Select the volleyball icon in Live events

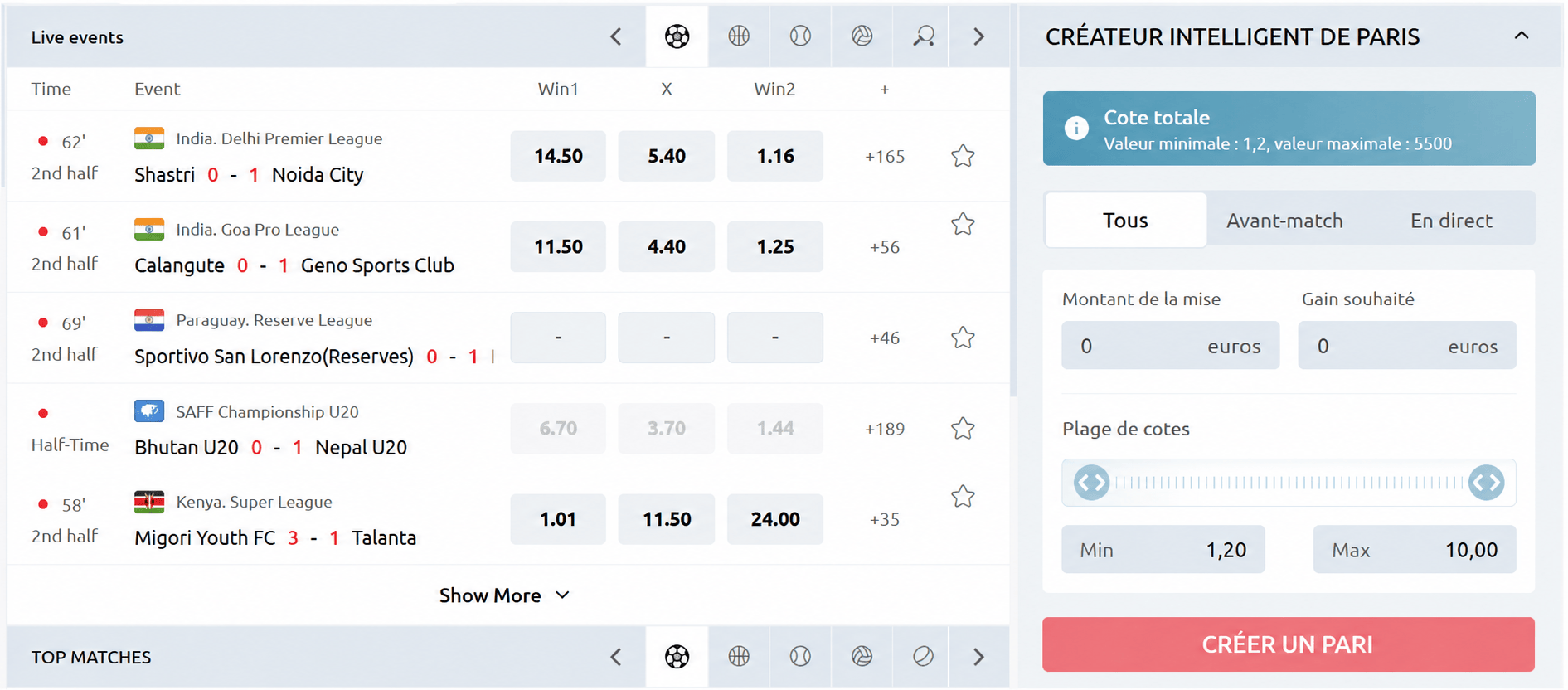pyautogui.click(x=862, y=36)
